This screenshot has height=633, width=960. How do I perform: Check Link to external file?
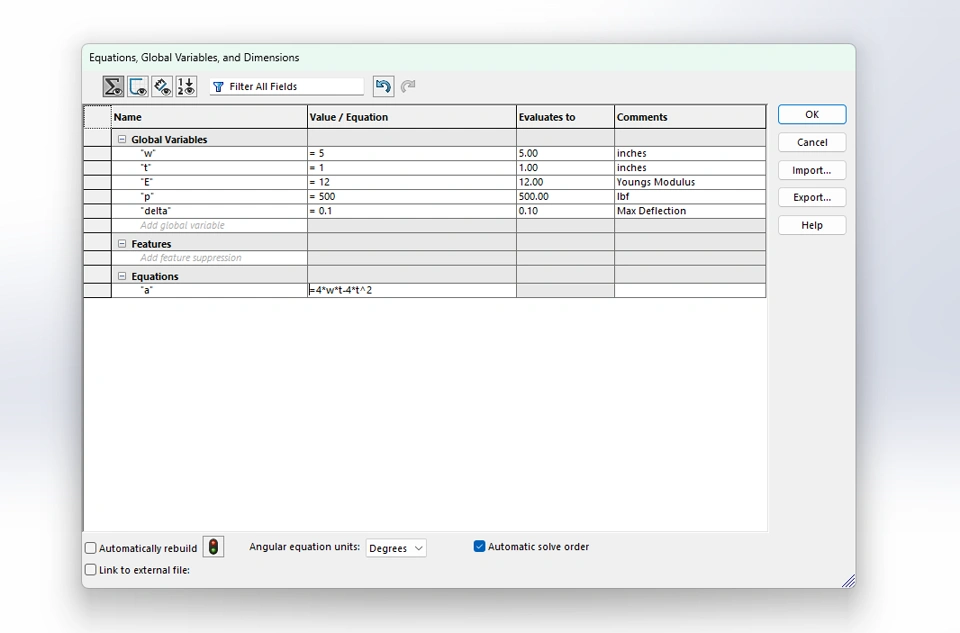point(91,570)
